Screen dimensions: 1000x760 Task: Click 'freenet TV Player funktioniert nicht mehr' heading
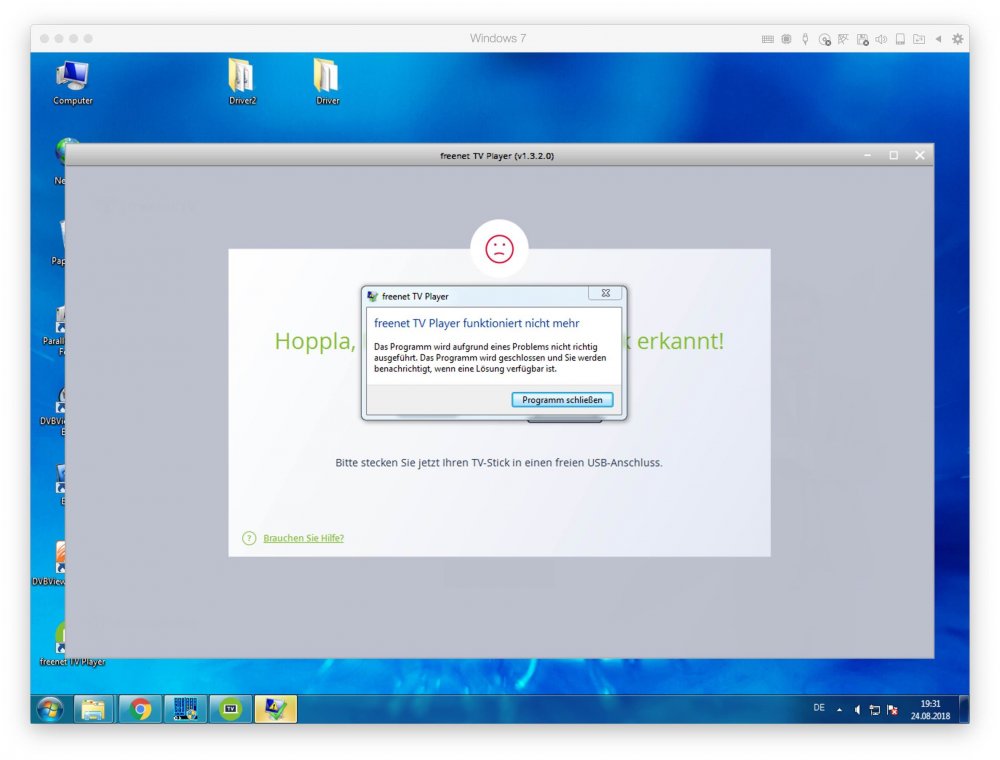476,323
